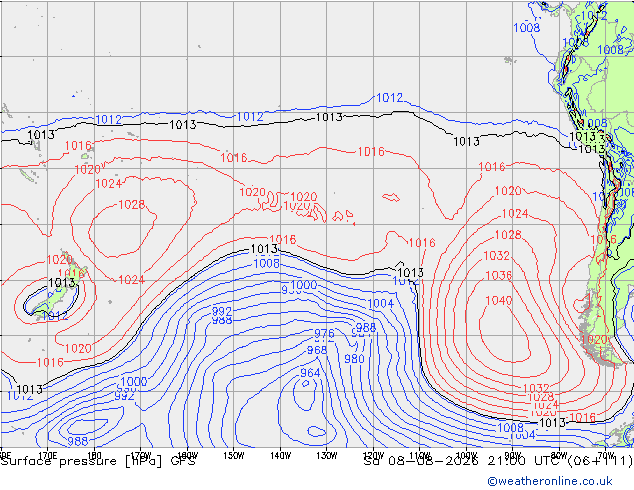Click the 180 longitude axis label
Image resolution: width=634 pixels, height=490 pixels.
point(95,455)
